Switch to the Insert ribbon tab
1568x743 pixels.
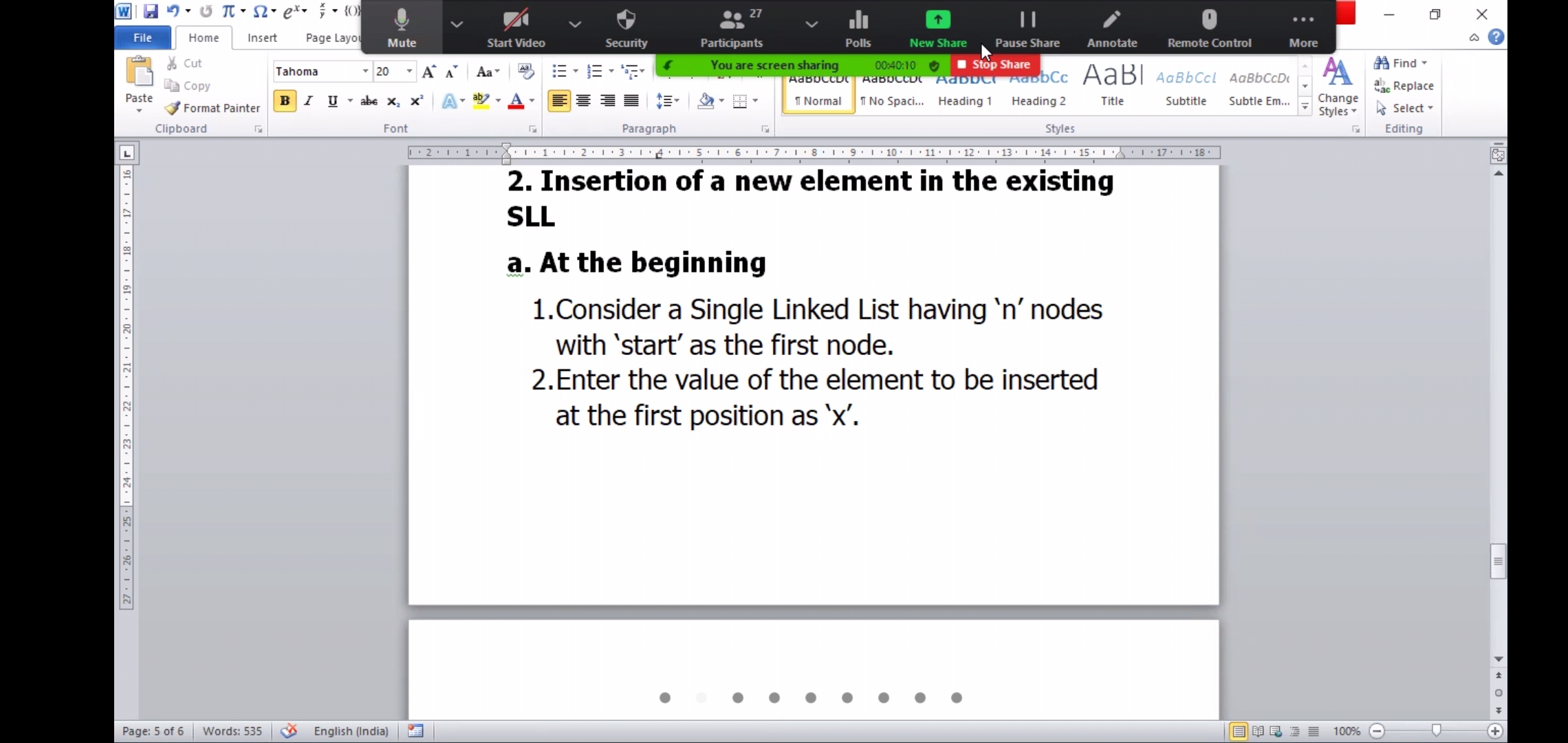pos(262,38)
